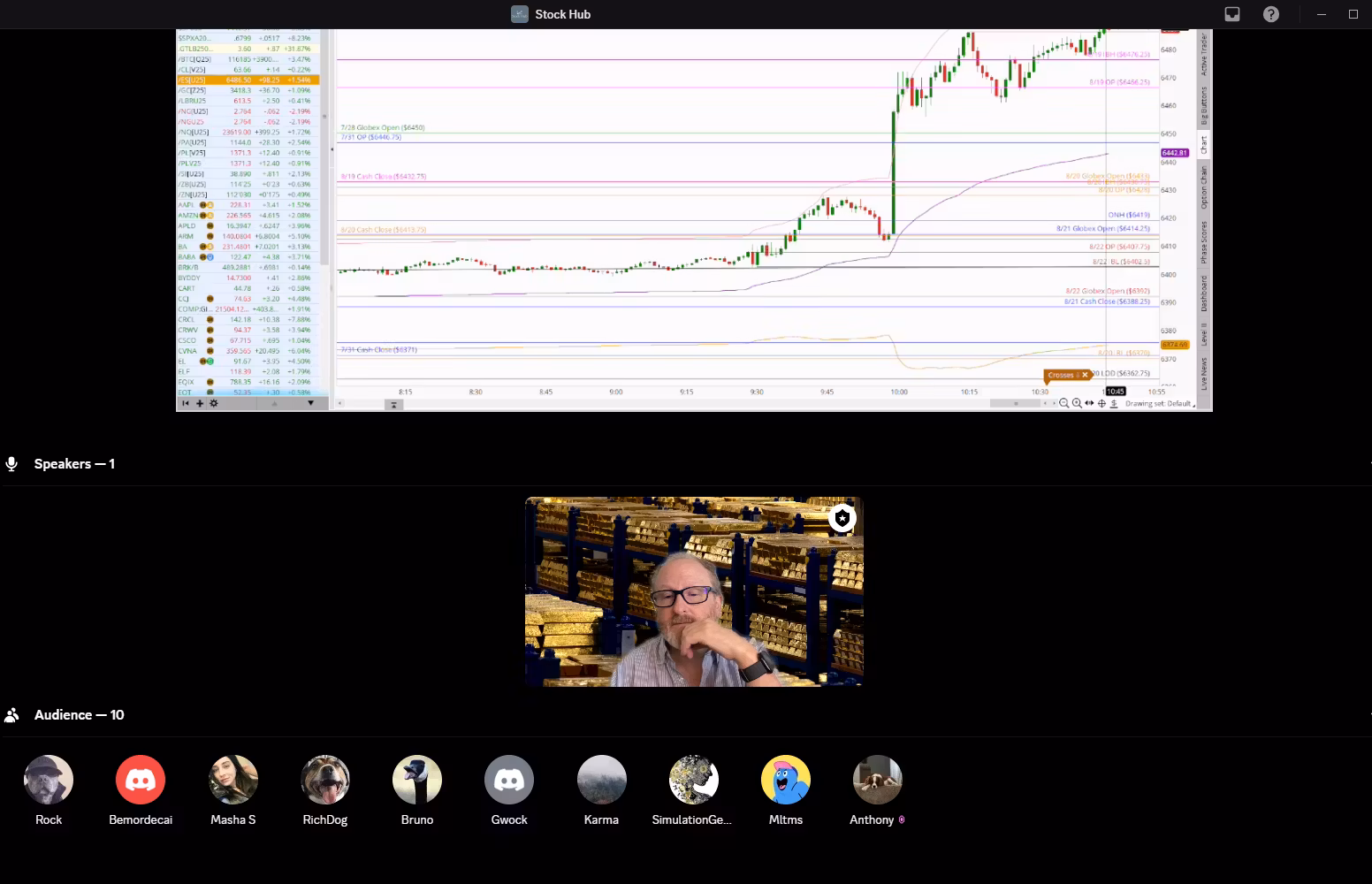This screenshot has width=1372, height=884.
Task: Open Masha S audience profile avatar
Action: (x=233, y=780)
